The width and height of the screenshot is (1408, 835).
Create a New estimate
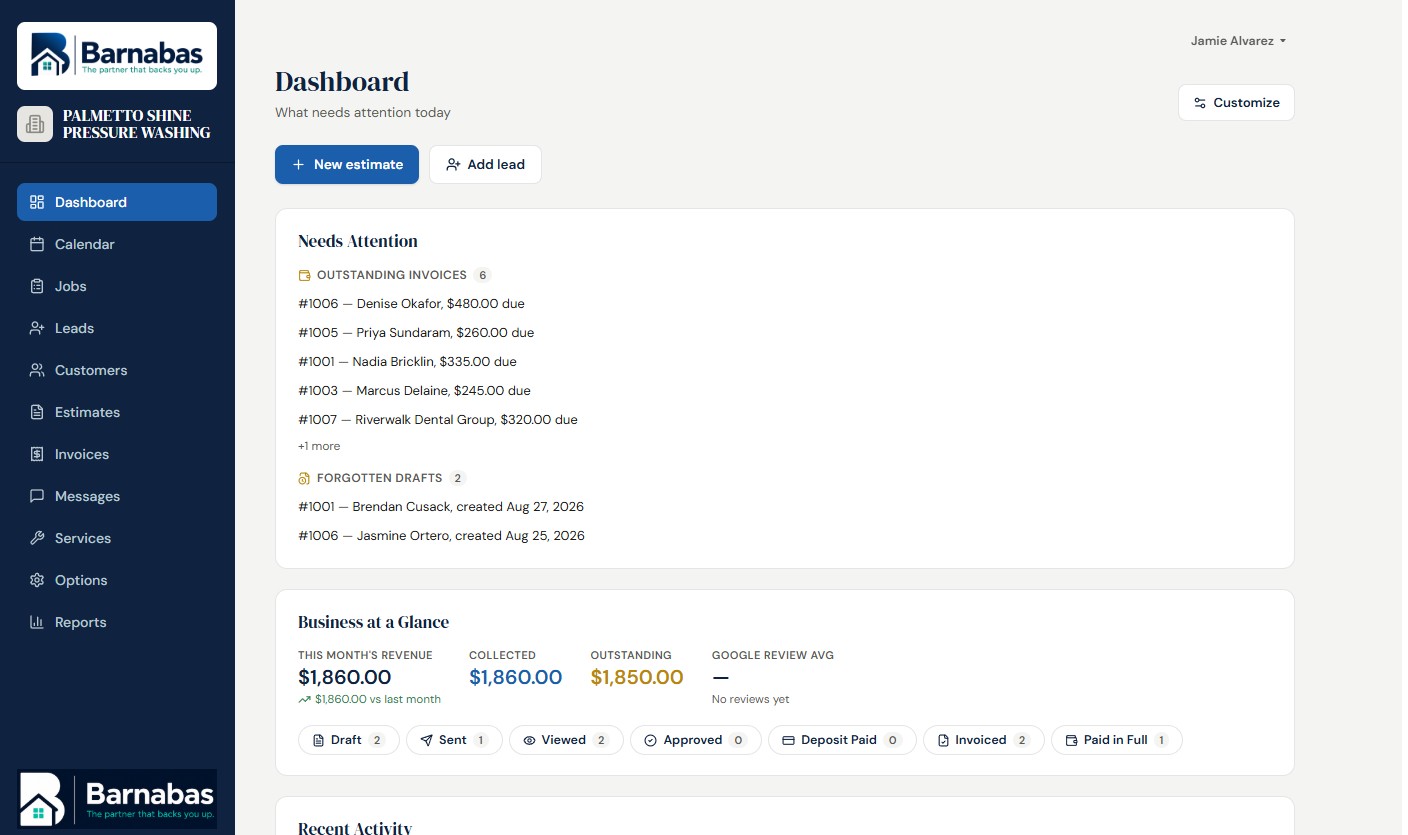coord(347,164)
